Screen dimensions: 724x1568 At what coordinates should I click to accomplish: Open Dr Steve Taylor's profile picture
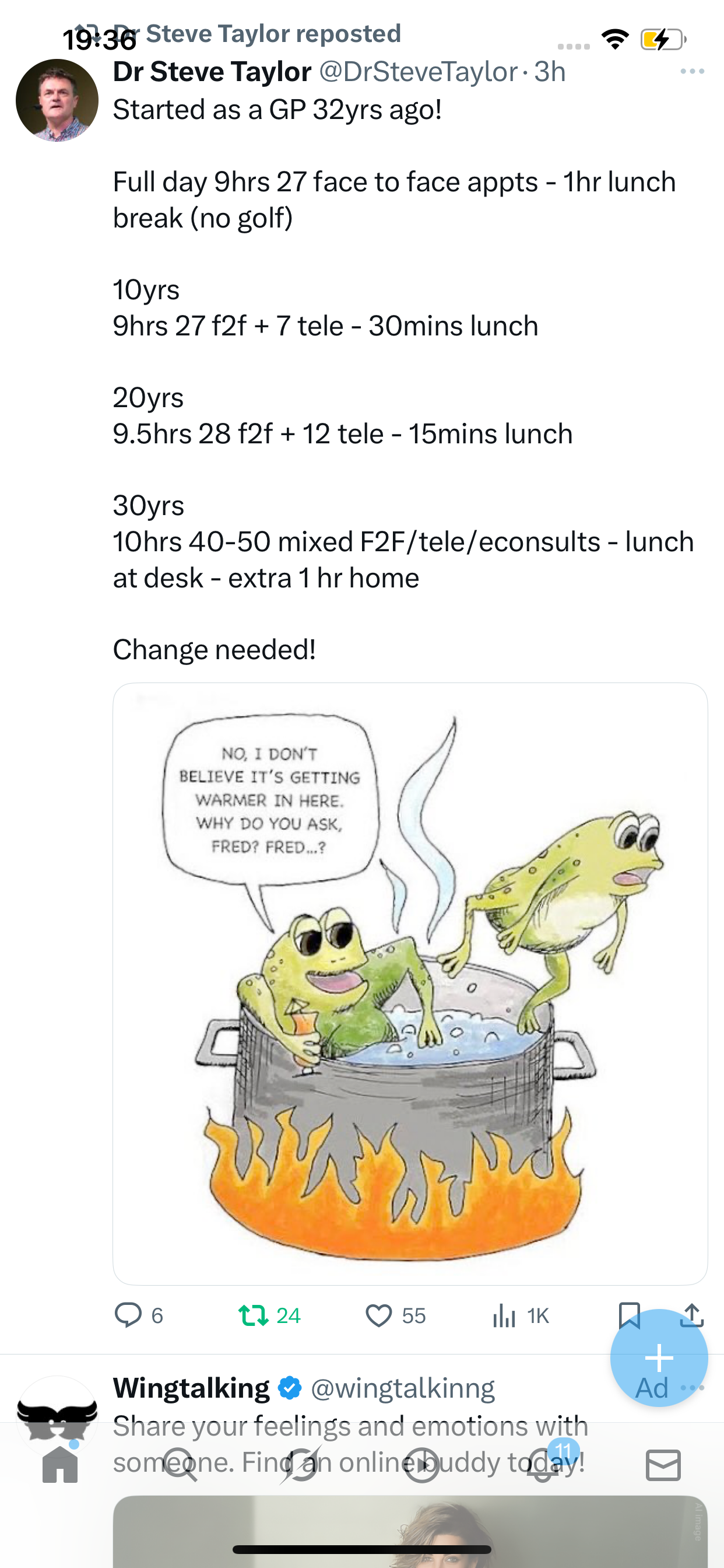[x=57, y=100]
